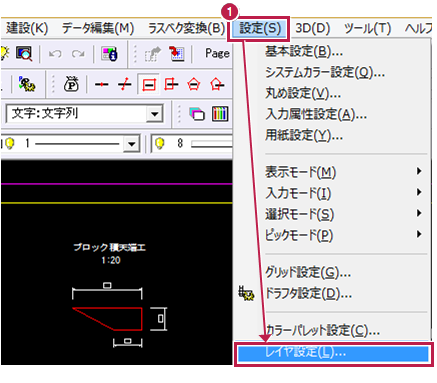
Task: Click the undo arrow icon
Action: 55,54
